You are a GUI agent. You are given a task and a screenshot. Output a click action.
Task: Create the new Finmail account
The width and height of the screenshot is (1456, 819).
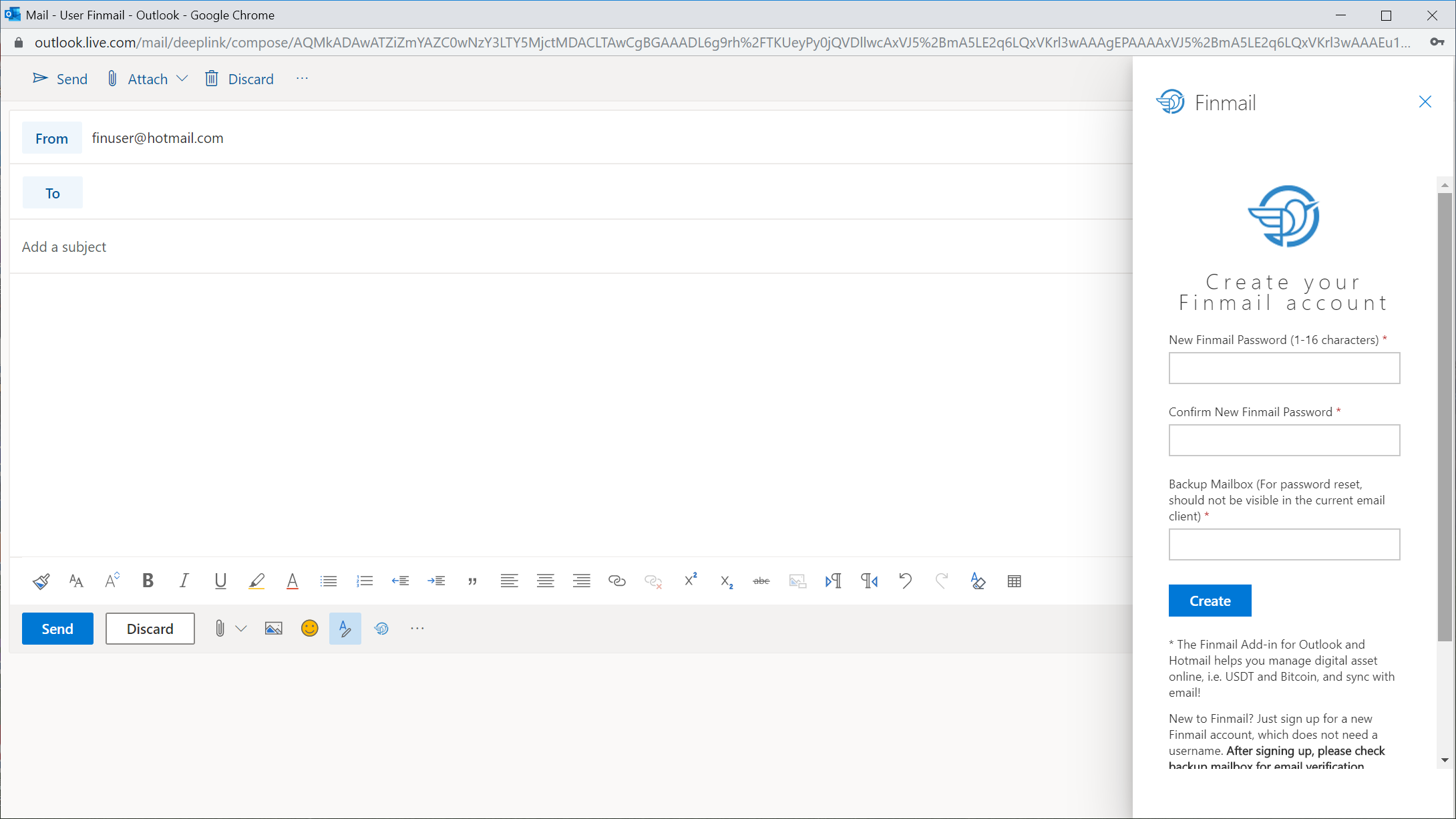[x=1210, y=601]
